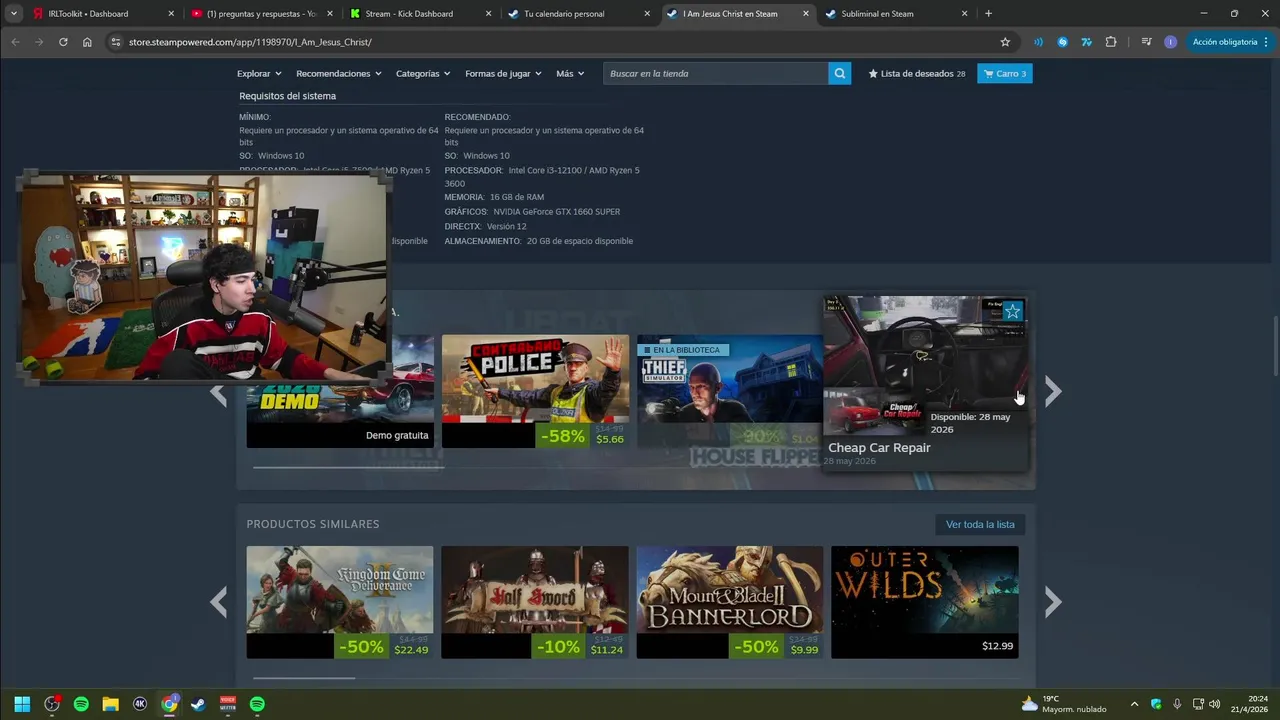Click the address bar URL
The image size is (1280, 720).
coord(250,42)
